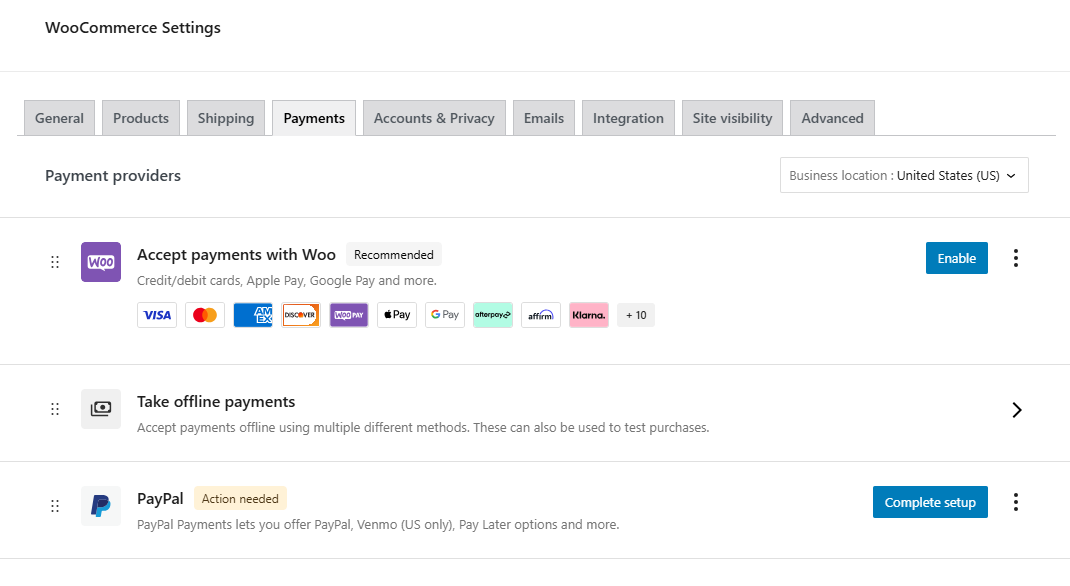Open the Business location dropdown
The image size is (1070, 586).
click(x=903, y=175)
